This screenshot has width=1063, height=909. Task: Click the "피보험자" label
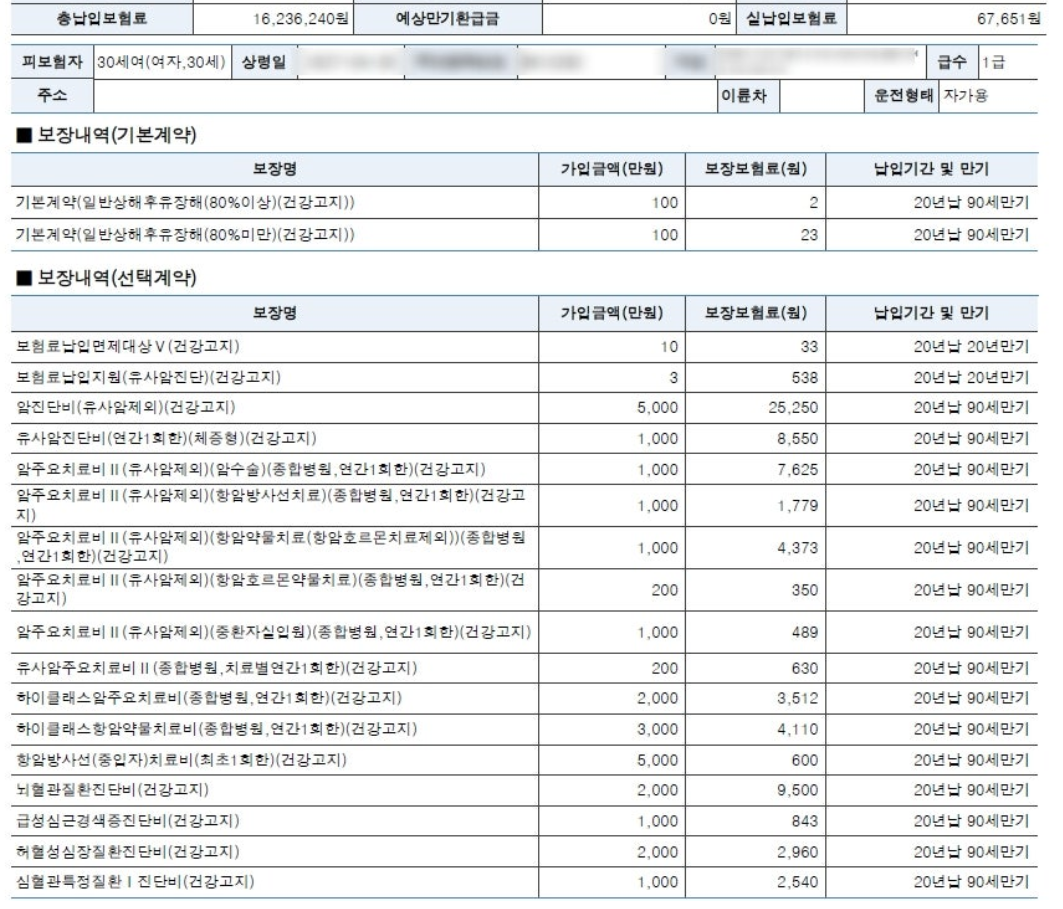(x=52, y=62)
